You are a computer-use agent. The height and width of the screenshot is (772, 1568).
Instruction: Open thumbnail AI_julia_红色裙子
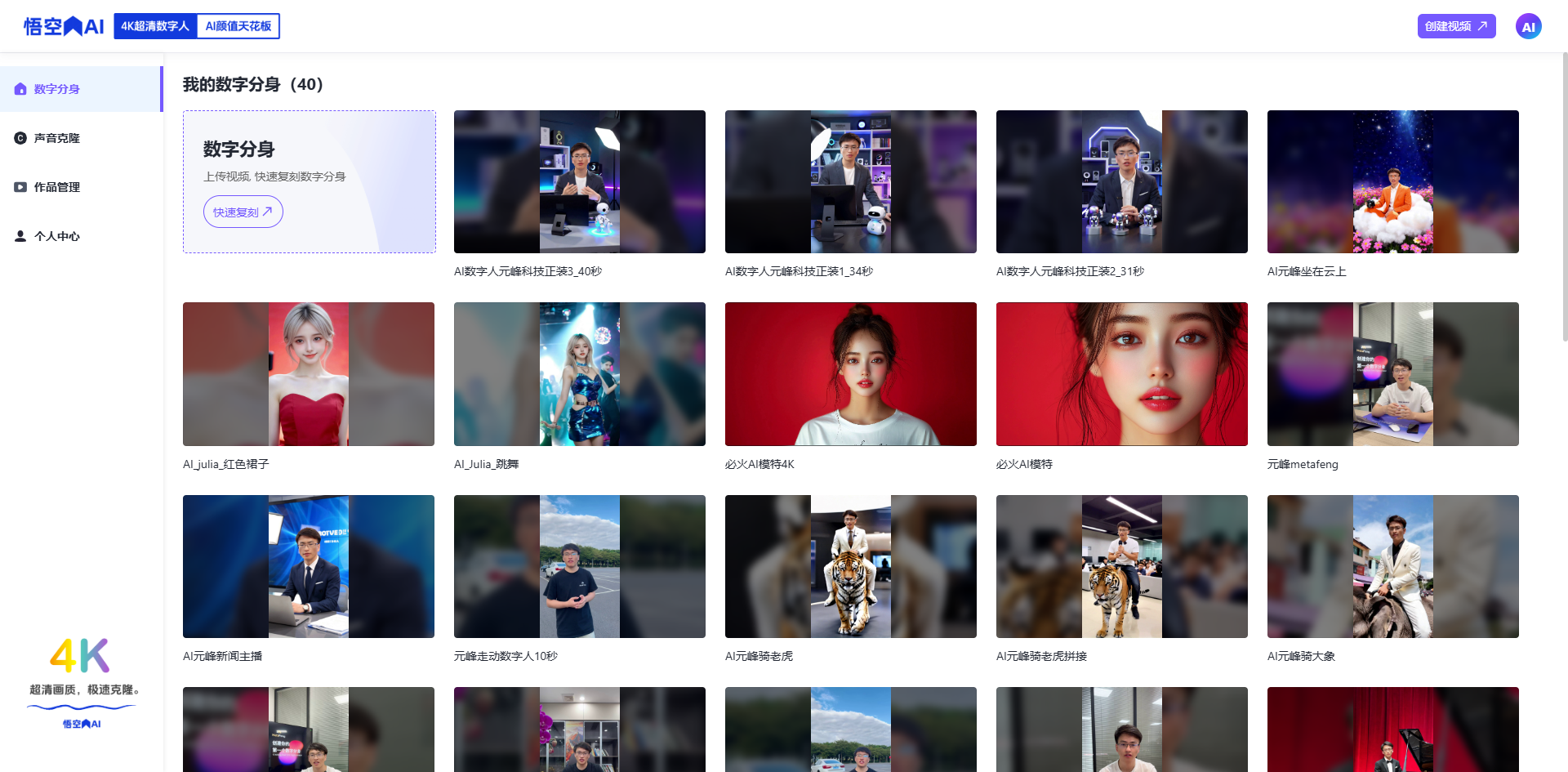[x=309, y=374]
